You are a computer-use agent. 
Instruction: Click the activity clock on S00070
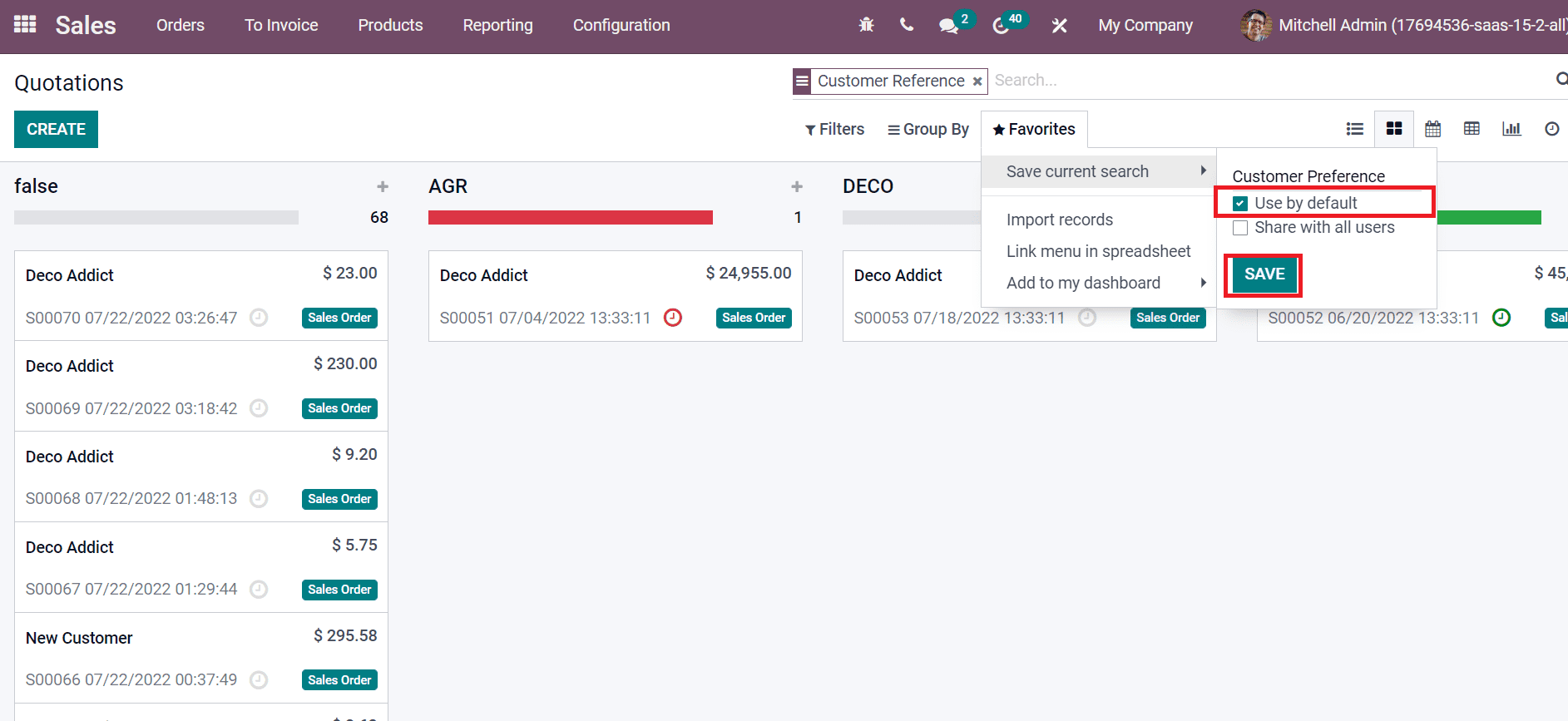pyautogui.click(x=259, y=318)
